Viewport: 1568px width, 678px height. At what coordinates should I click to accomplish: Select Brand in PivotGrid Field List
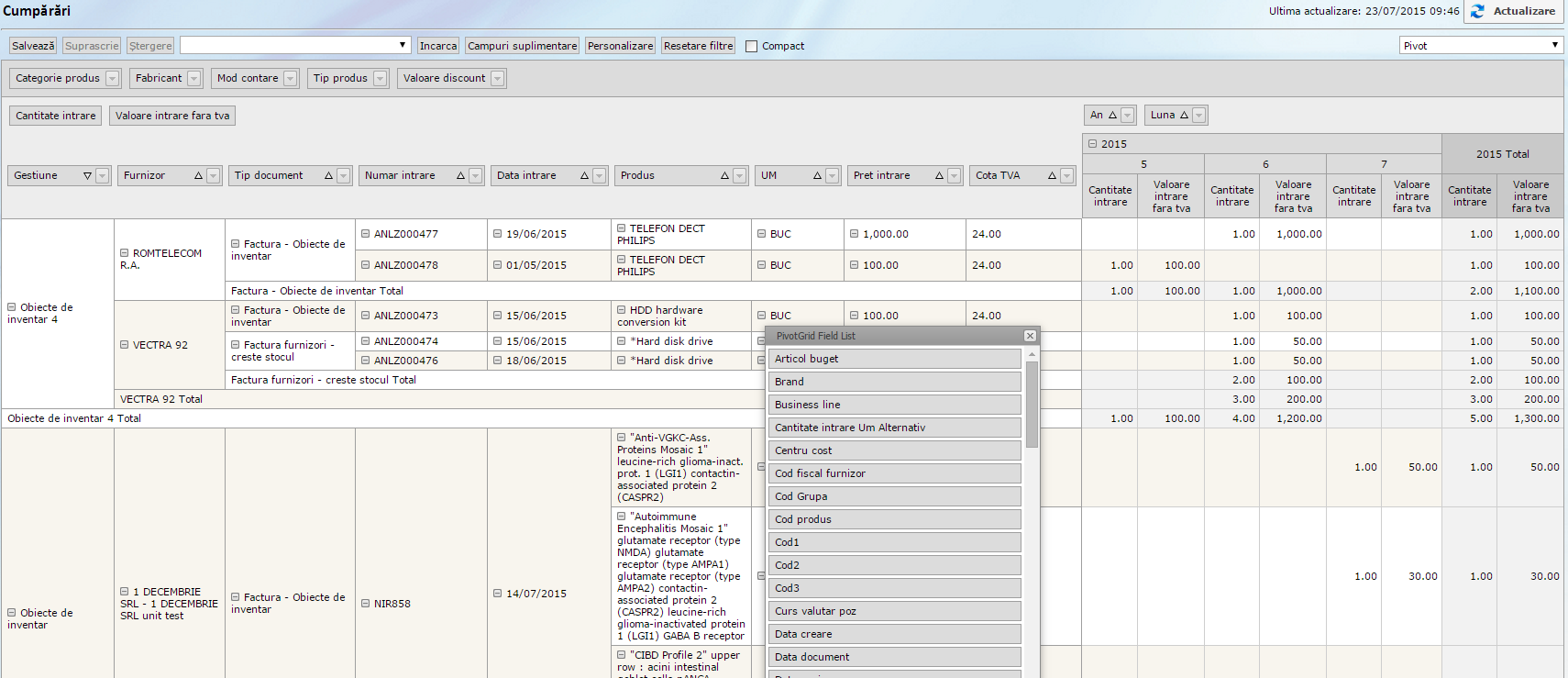coord(894,382)
